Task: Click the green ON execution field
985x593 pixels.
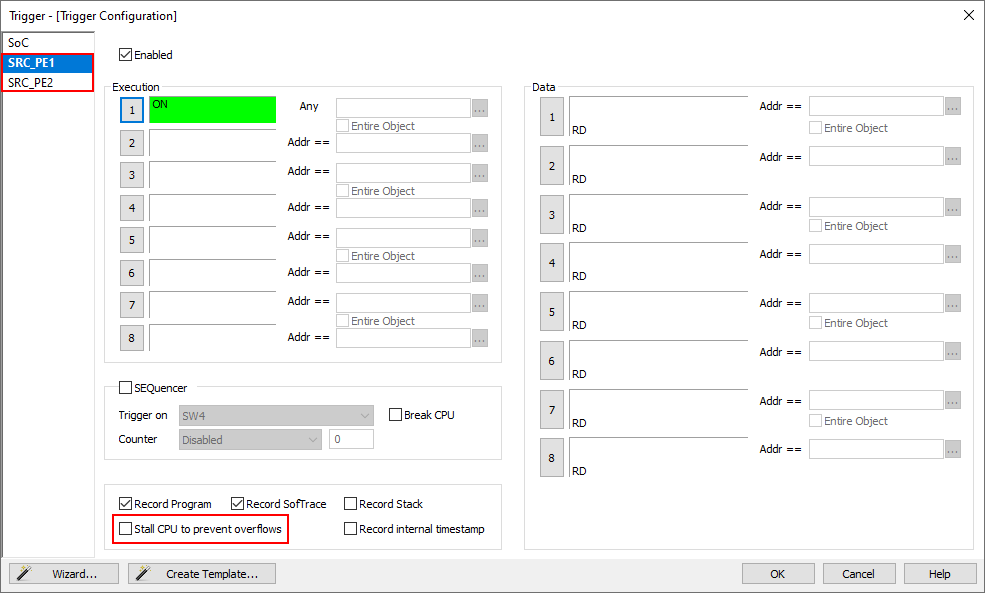Action: click(x=212, y=110)
